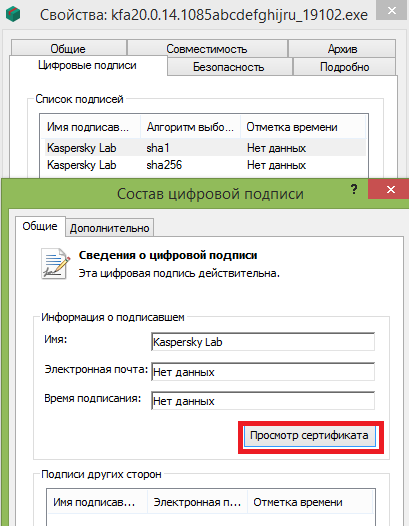Click the Электронная почта field
Viewport: 409px width, 526px height.
tap(263, 372)
